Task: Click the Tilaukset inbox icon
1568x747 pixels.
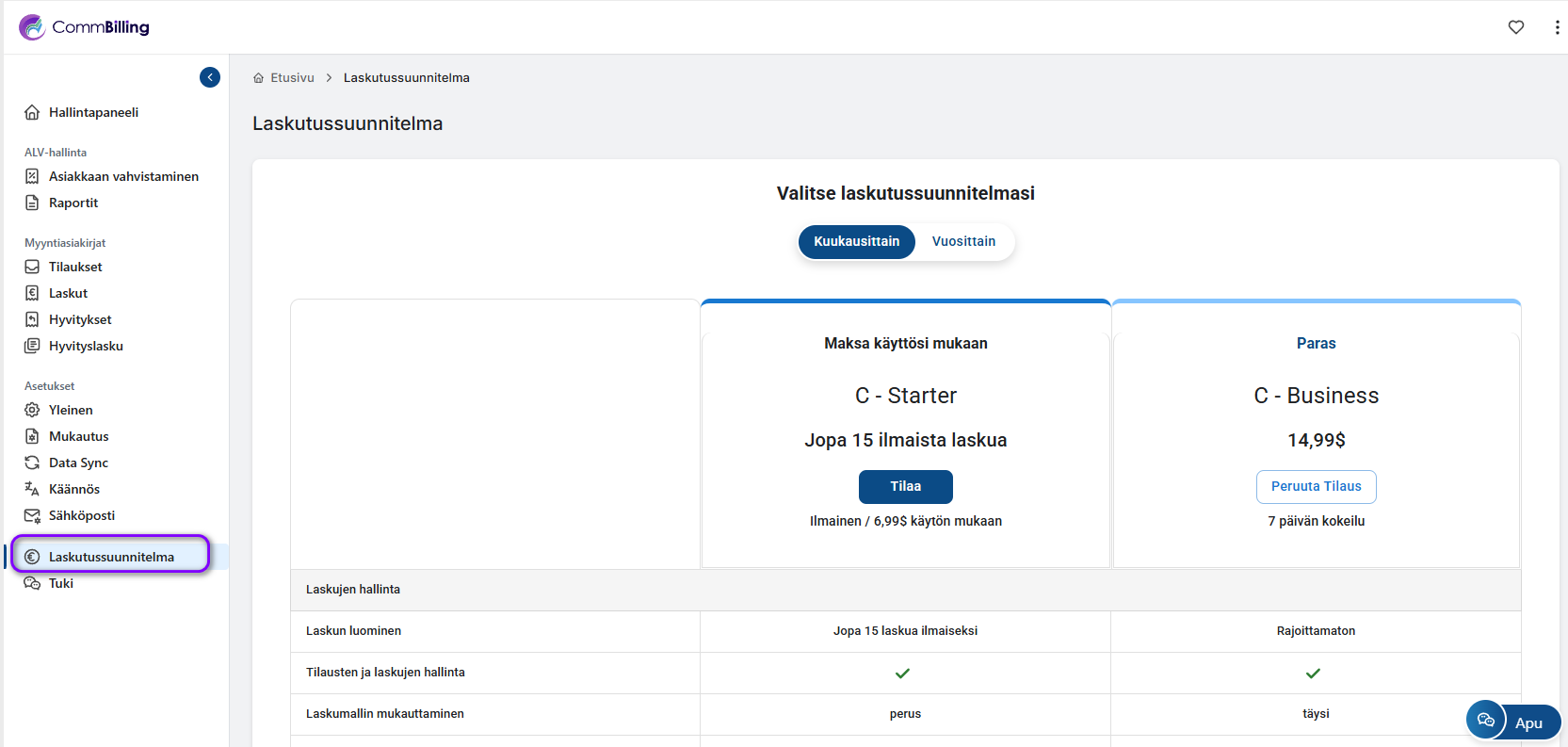Action: (x=32, y=267)
